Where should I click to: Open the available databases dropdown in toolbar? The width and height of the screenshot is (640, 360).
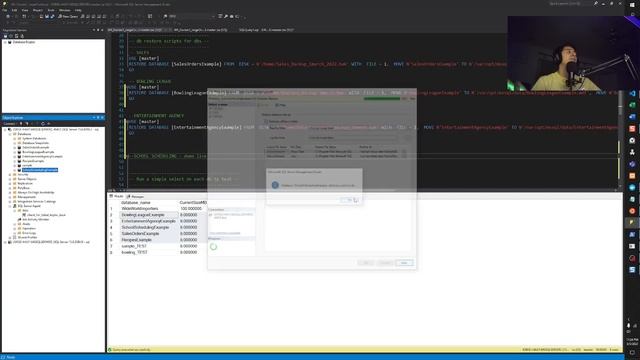pyautogui.click(x=191, y=16)
